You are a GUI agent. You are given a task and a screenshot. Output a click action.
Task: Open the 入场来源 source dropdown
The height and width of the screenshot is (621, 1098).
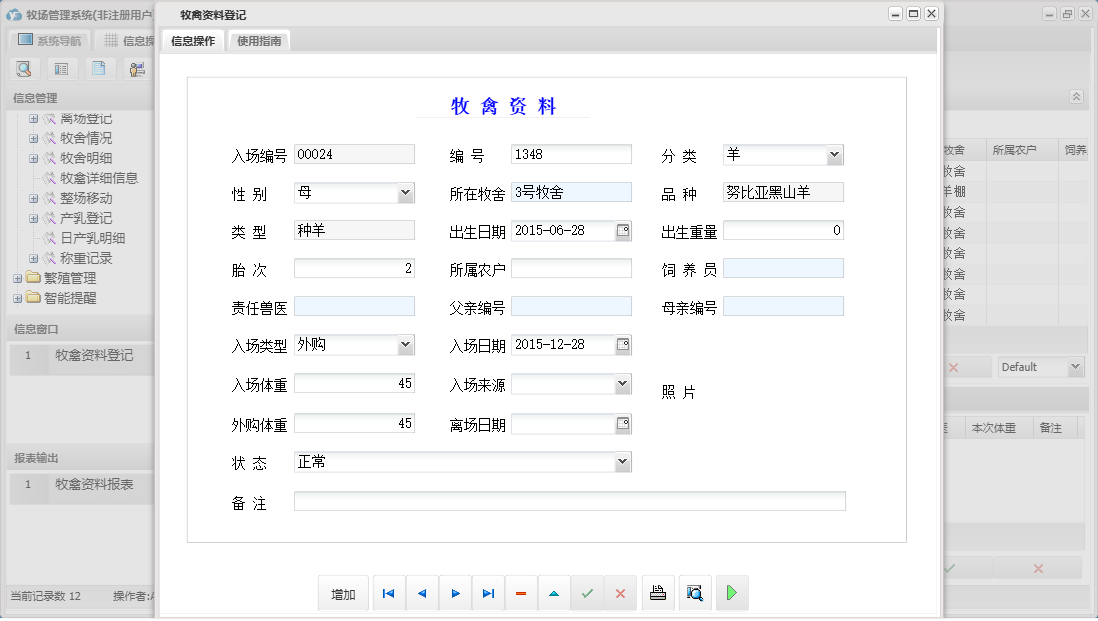point(623,383)
